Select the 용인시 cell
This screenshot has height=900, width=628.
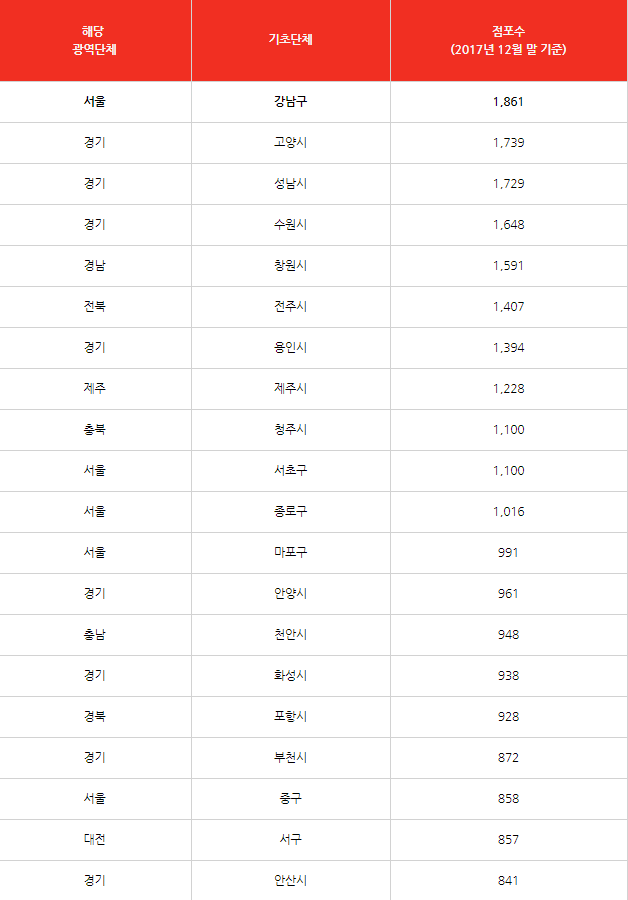pyautogui.click(x=290, y=348)
